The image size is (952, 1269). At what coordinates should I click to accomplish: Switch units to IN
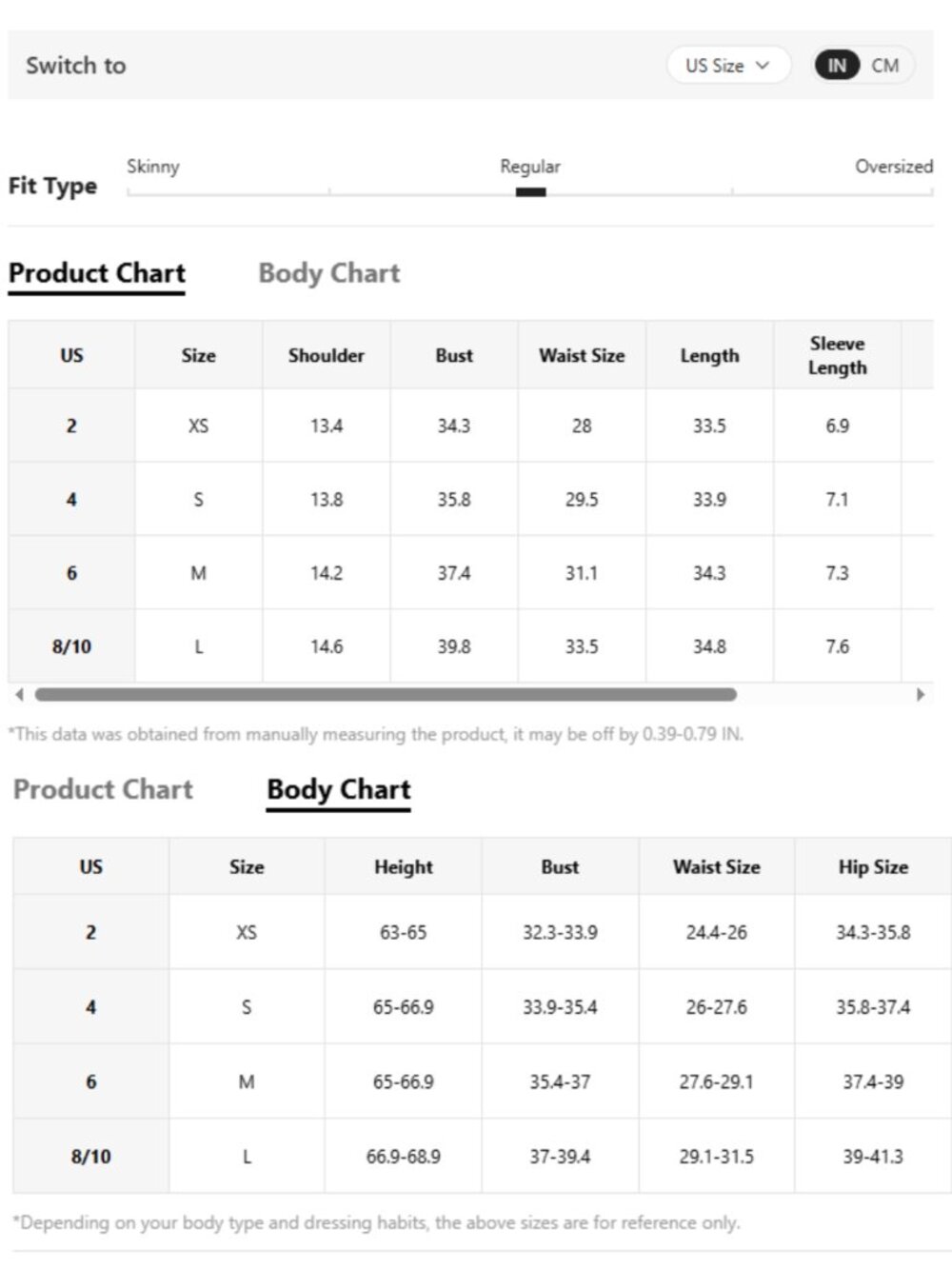click(837, 66)
